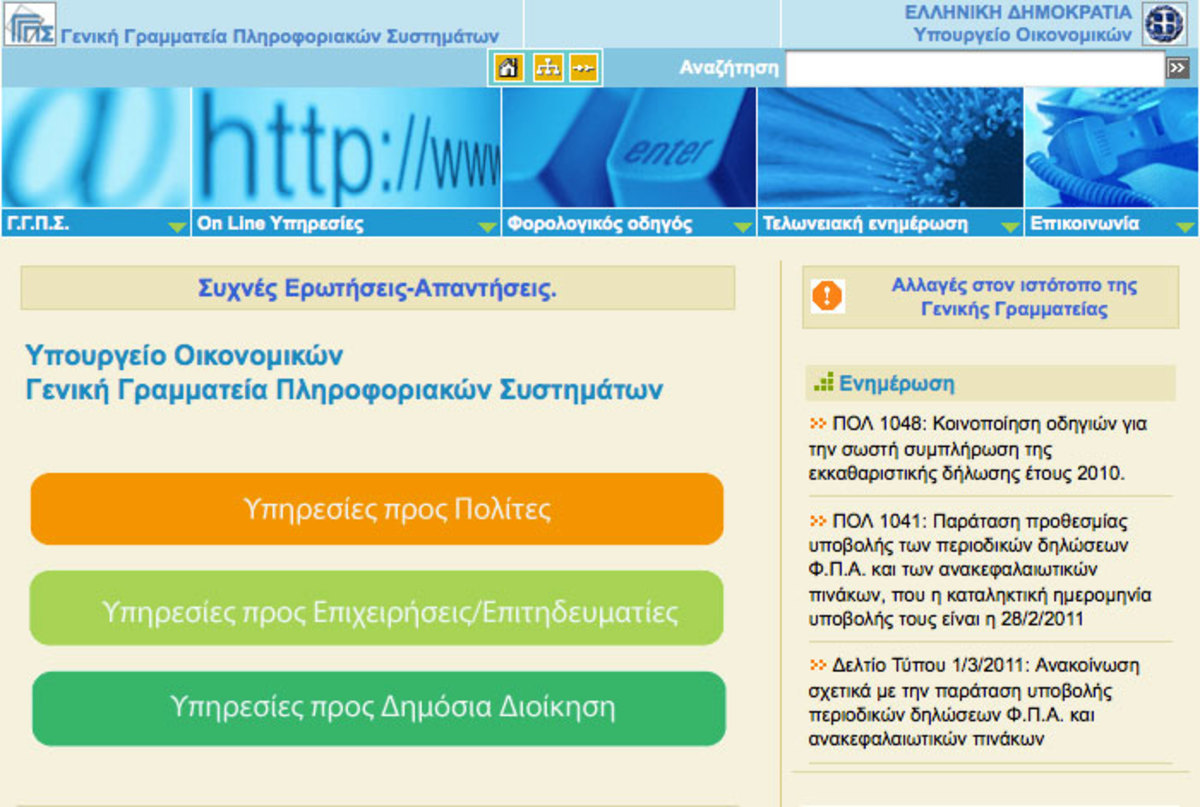
Task: Expand the Φορολογικός οδηγός dropdown arrow
Action: [742, 226]
